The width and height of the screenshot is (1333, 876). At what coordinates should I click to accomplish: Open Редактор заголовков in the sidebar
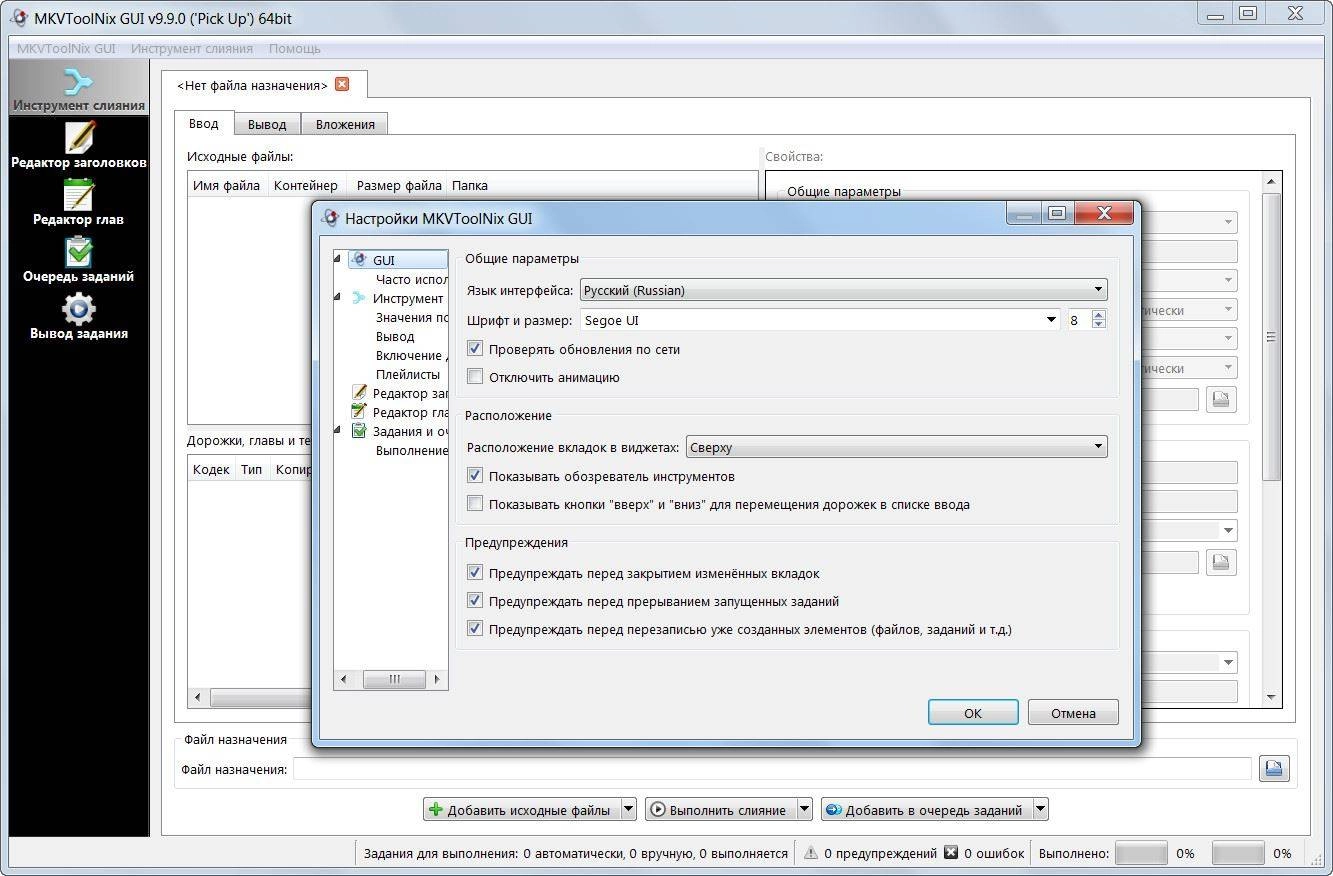[78, 145]
